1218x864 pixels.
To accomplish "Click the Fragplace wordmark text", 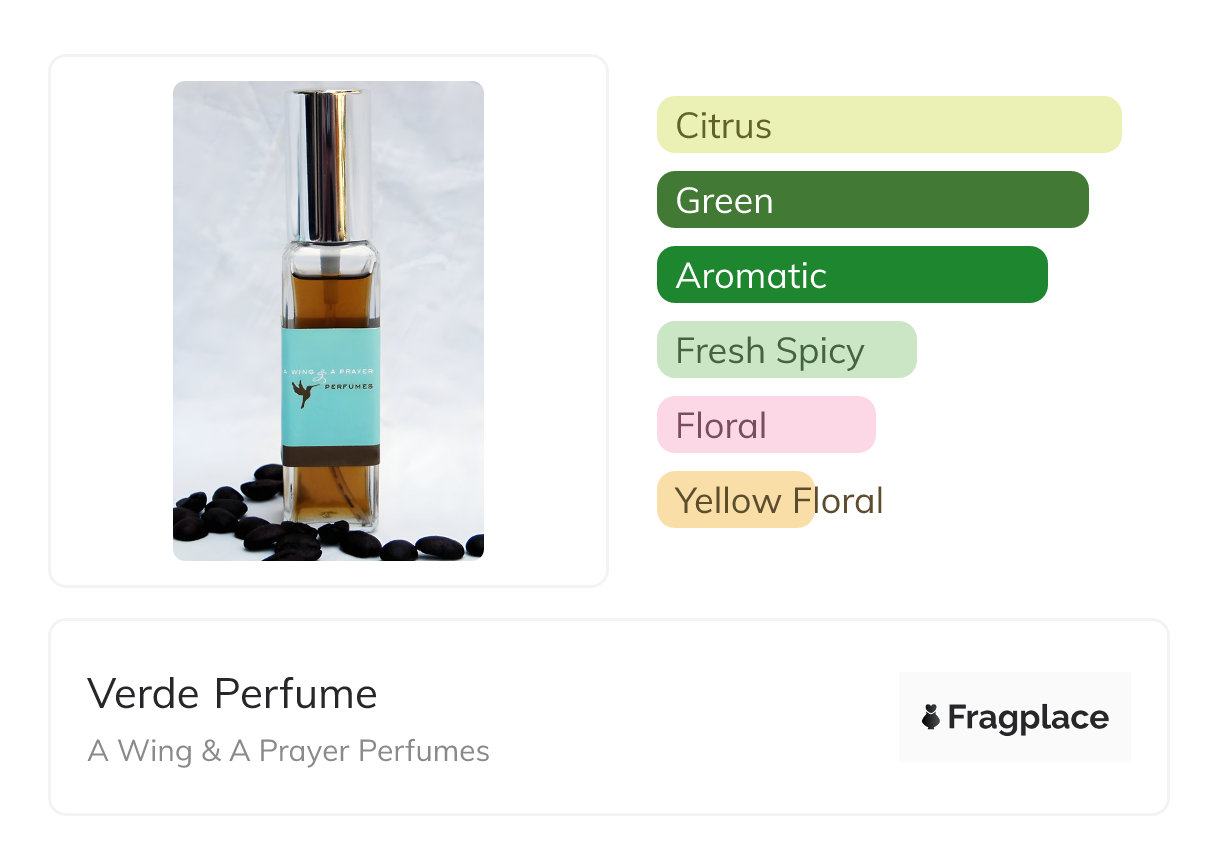I will pyautogui.click(x=1028, y=717).
